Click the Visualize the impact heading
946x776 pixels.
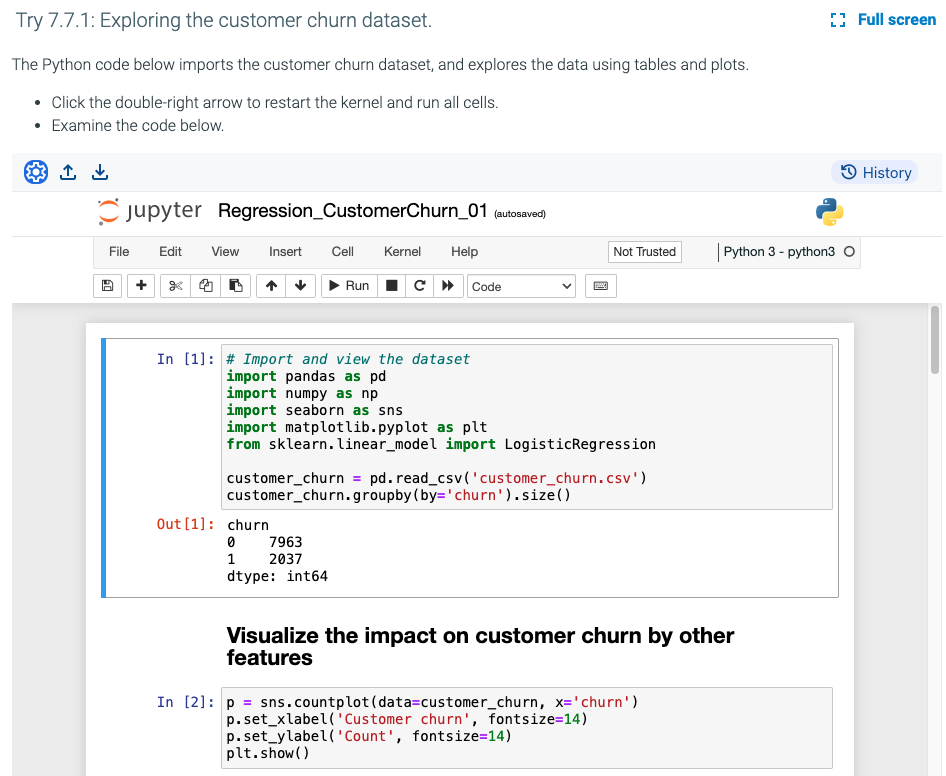click(480, 646)
